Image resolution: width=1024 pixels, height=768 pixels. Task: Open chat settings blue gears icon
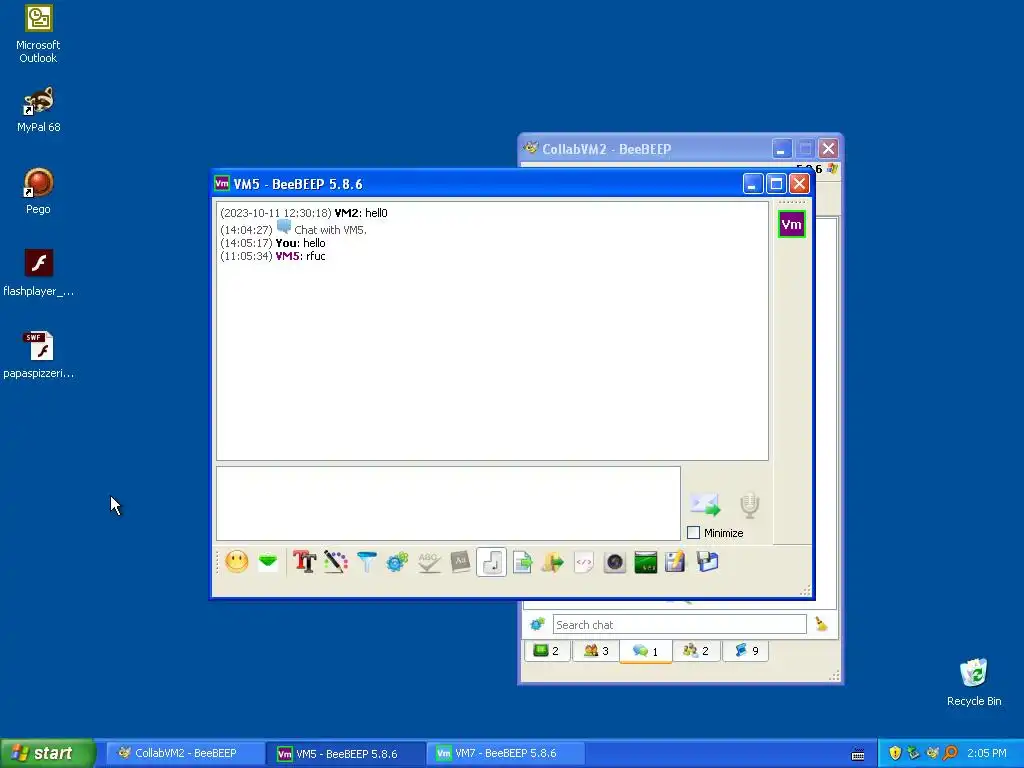(x=397, y=562)
